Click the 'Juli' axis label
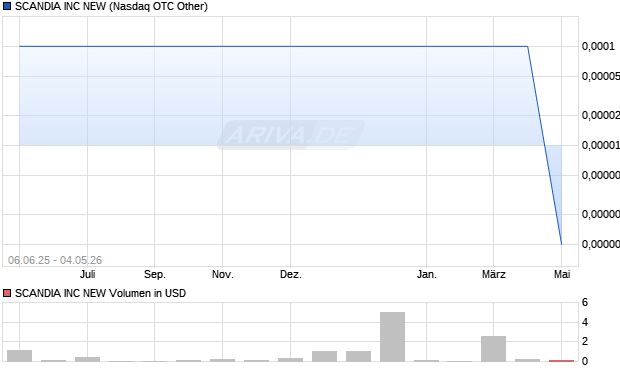The width and height of the screenshot is (620, 371). click(87, 274)
